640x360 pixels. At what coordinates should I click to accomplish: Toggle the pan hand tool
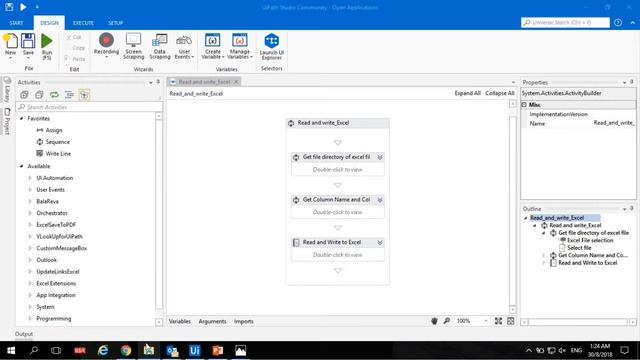[434, 321]
